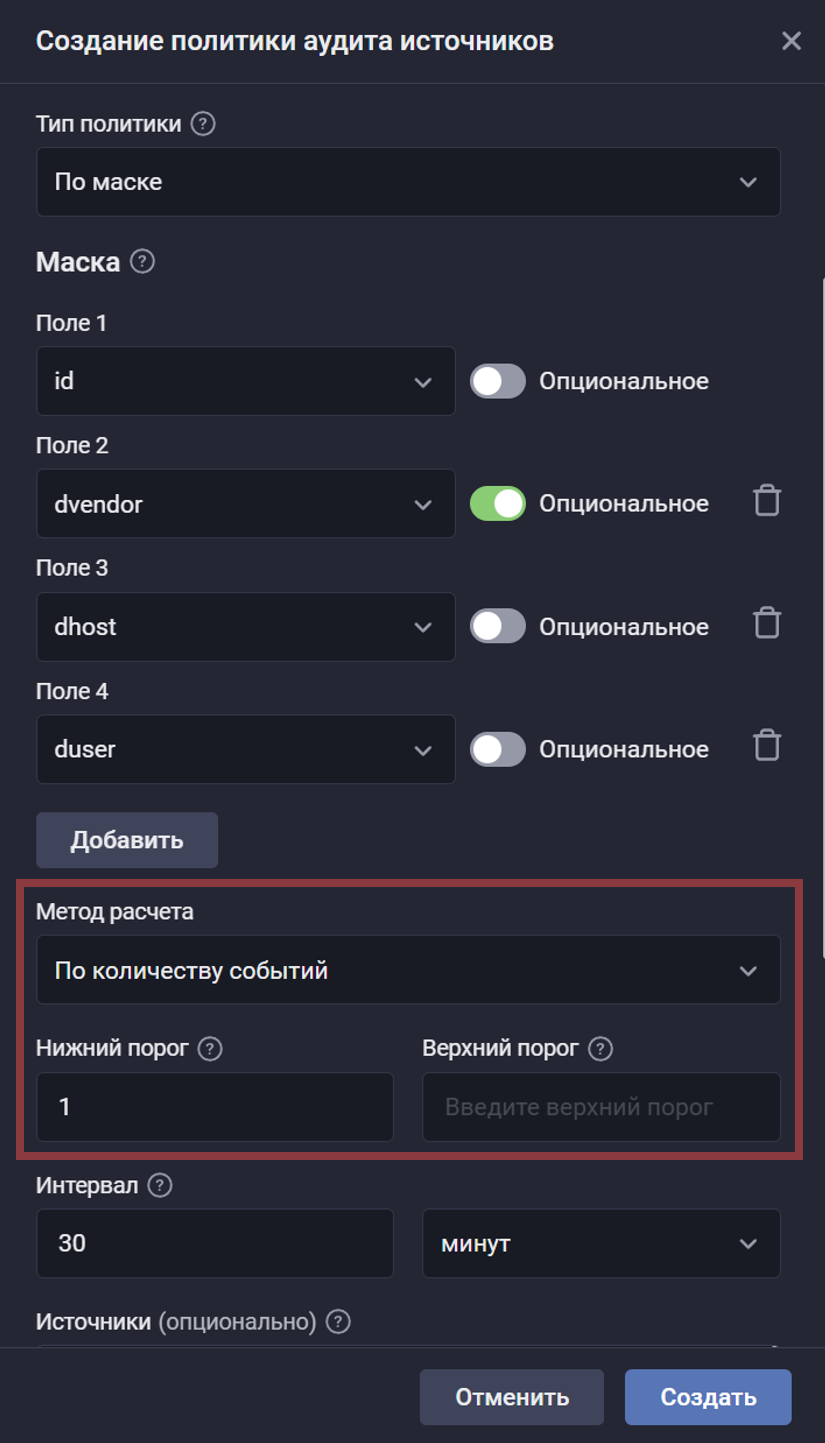Image resolution: width=825 pixels, height=1443 pixels.
Task: Click help icon next to Тип политики
Action: (x=203, y=124)
